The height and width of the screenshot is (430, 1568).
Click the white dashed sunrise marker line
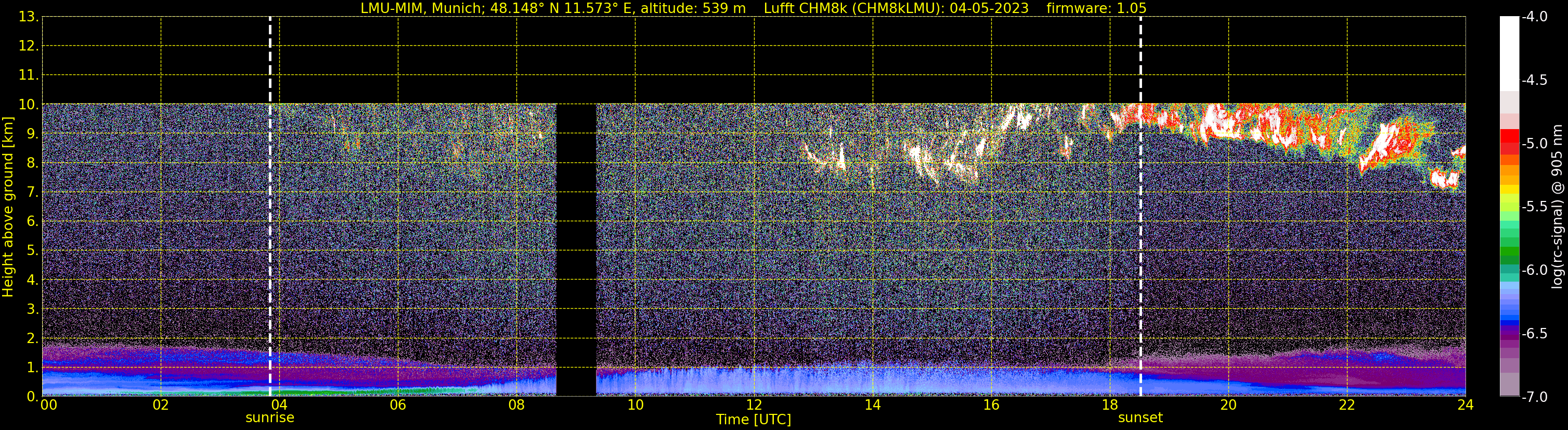(269, 206)
